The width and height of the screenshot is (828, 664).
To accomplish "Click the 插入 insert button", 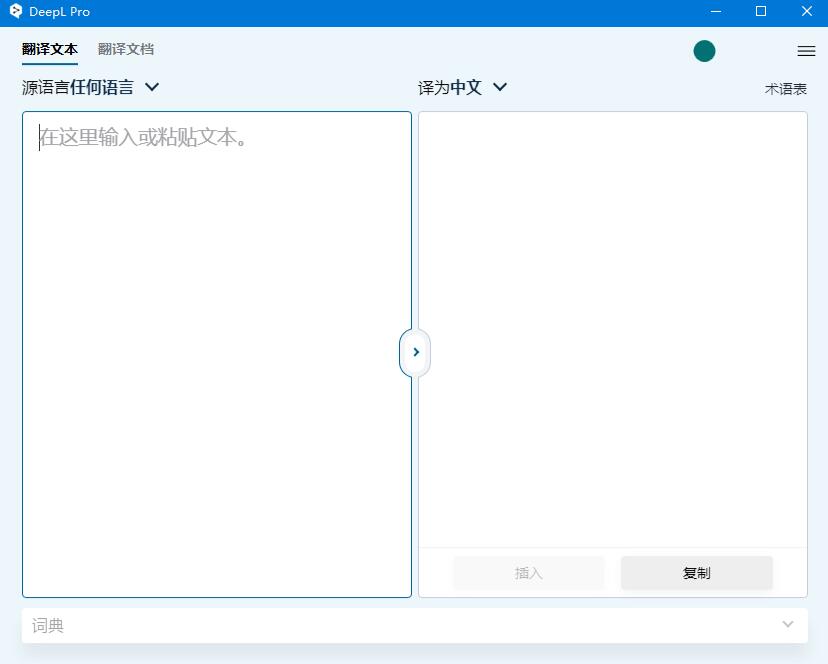I will 528,572.
